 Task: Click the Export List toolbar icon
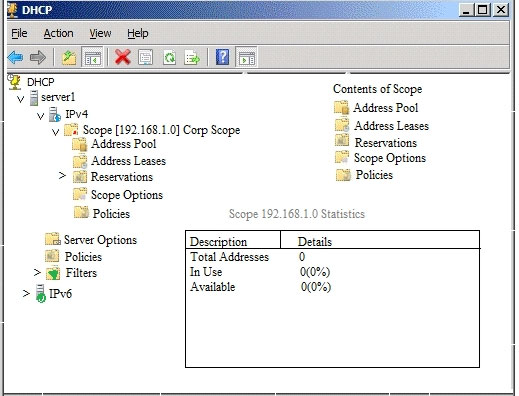(x=192, y=57)
